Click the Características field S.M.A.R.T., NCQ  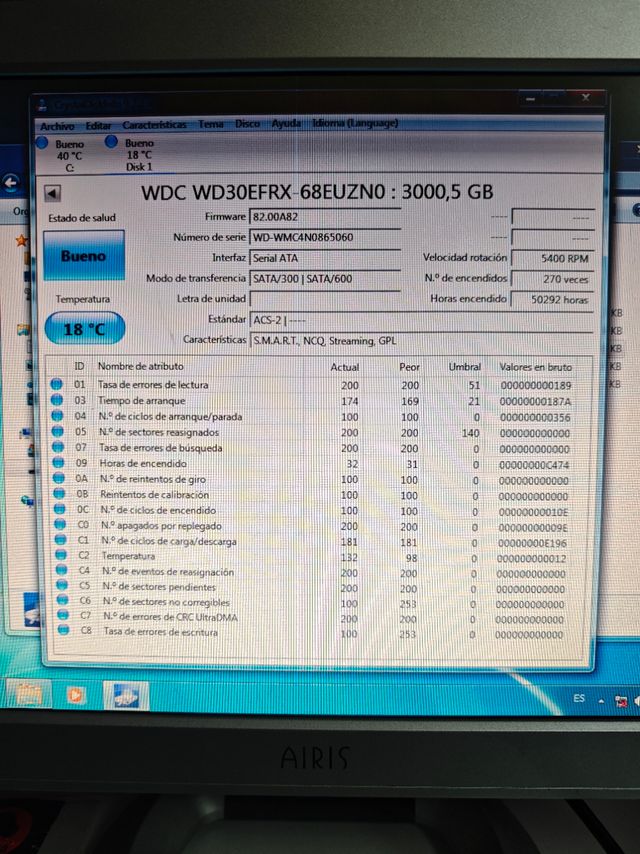[421, 340]
